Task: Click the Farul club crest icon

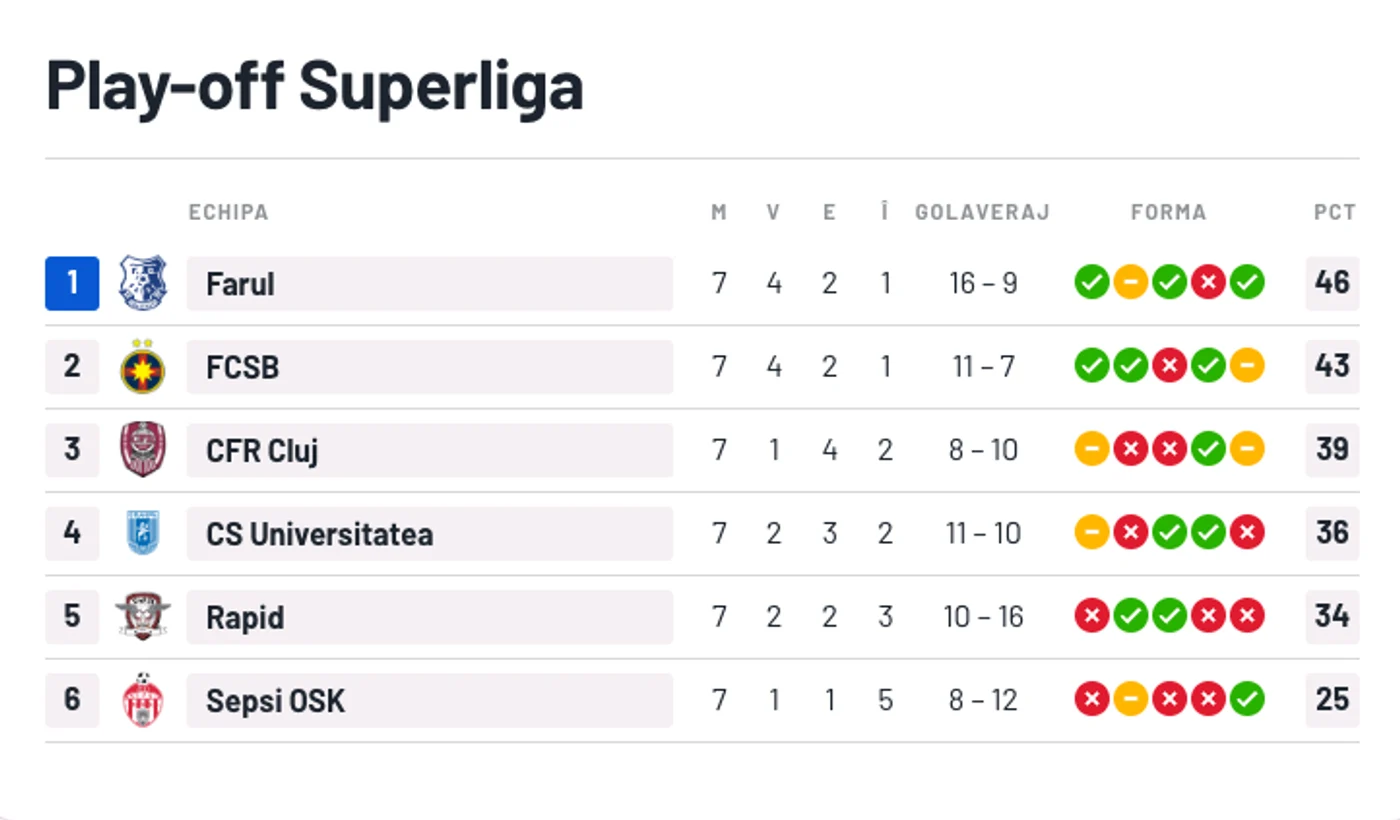Action: click(143, 283)
